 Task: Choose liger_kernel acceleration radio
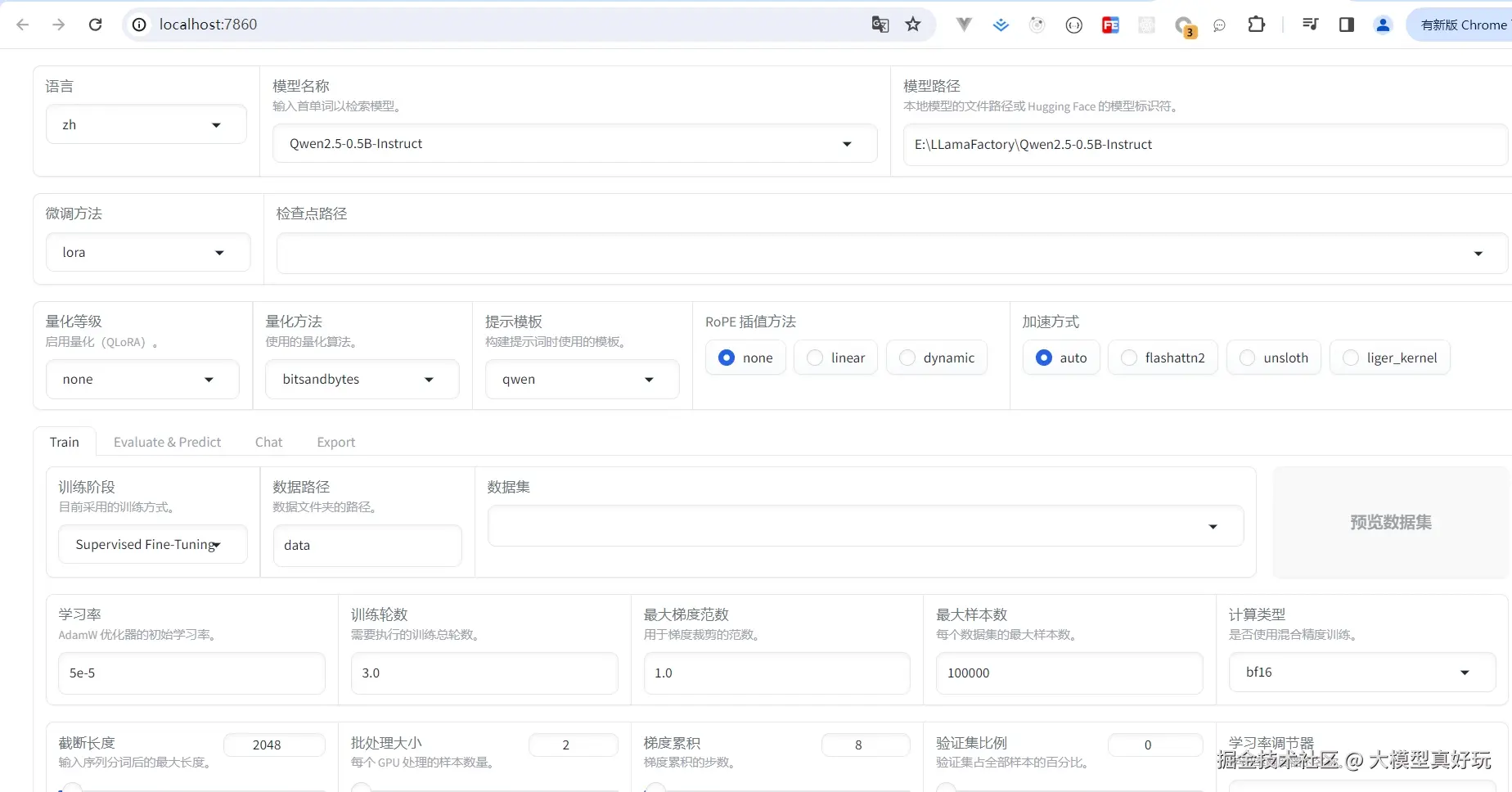click(x=1390, y=358)
